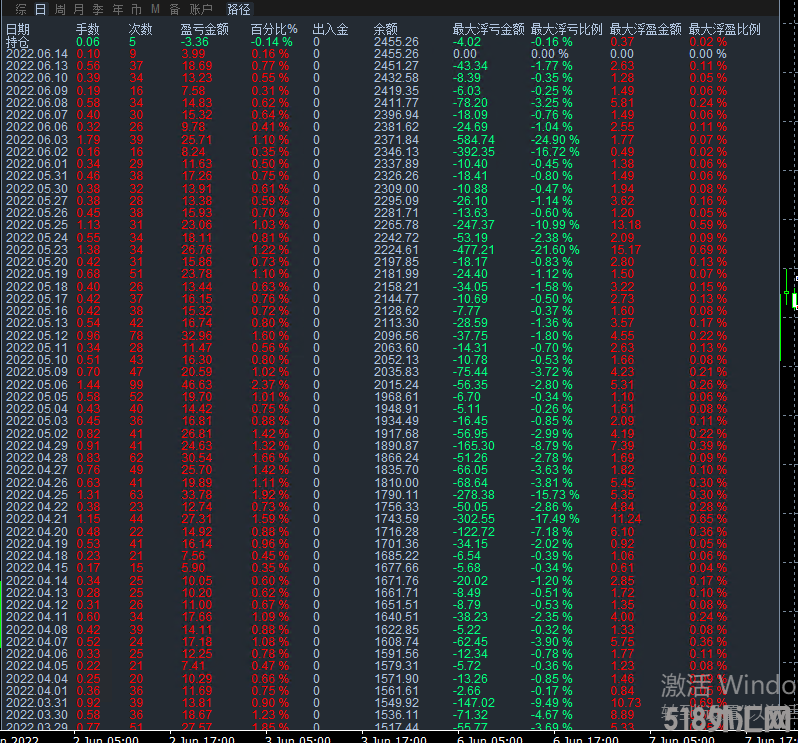Select the 持仓 position row
This screenshot has height=743, width=798.
18,42
